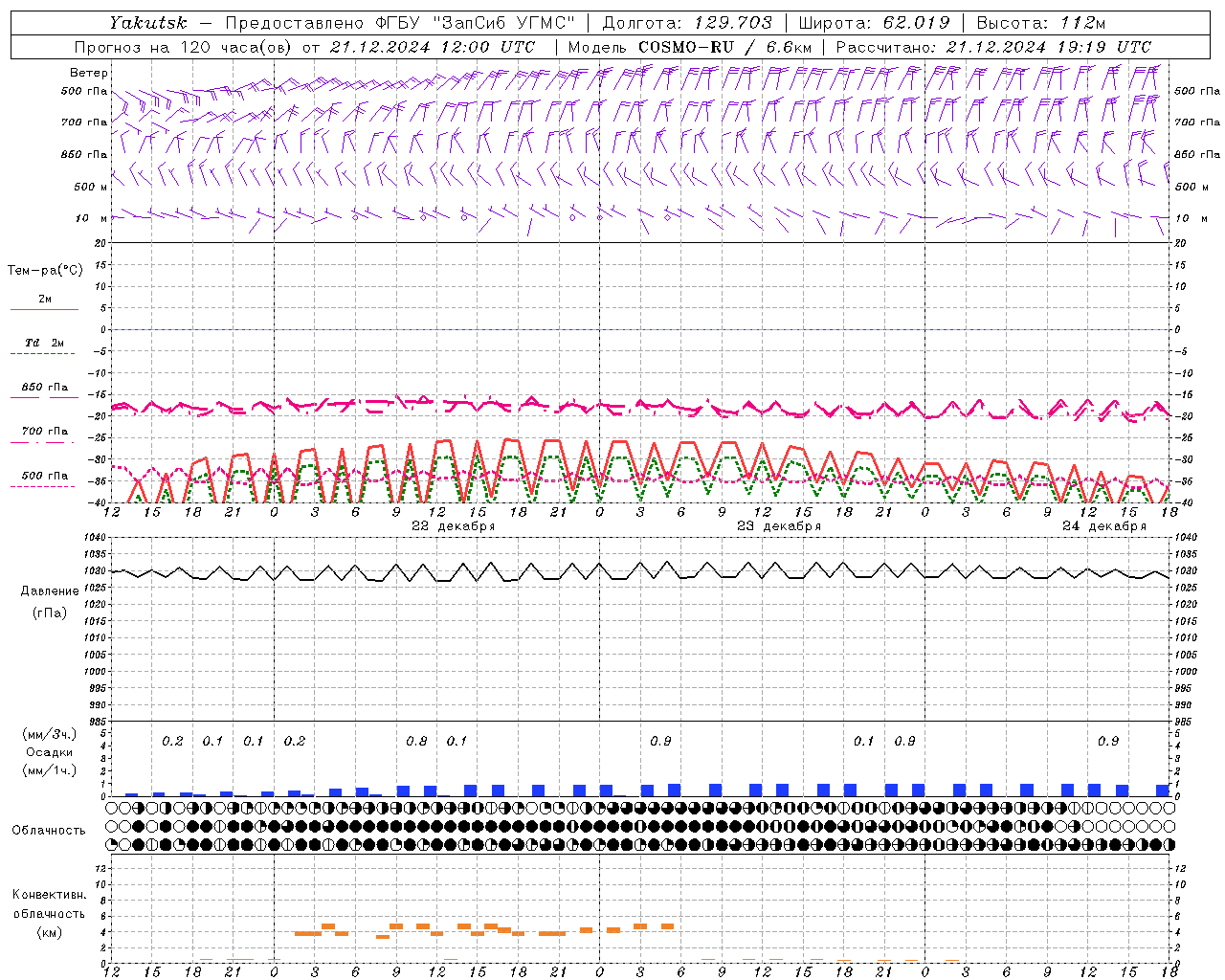The image size is (1225, 980).
Task: Select the "Модель COSMO-RU / 6.6км" model label
Action: 690,47
